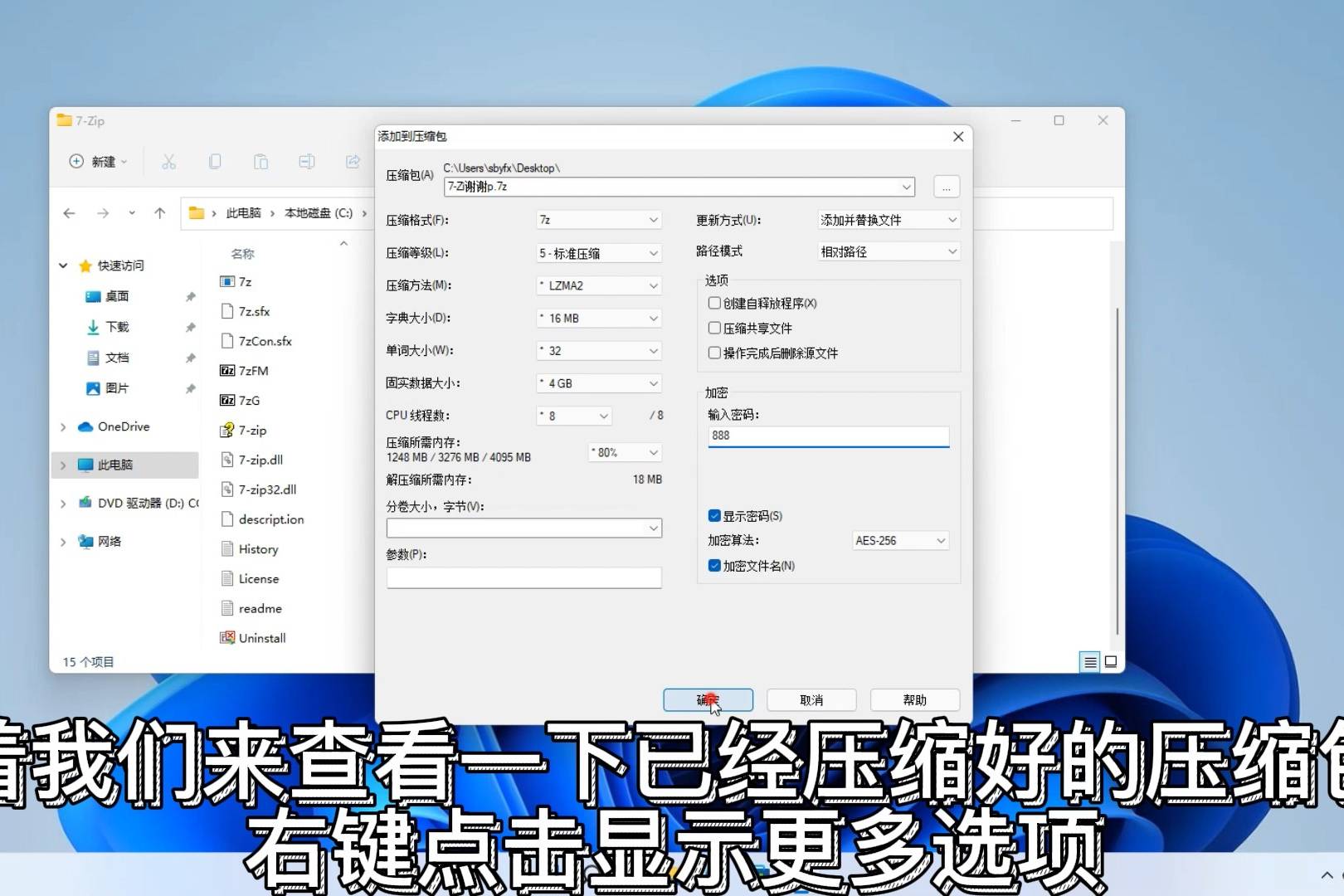The image size is (1344, 896).
Task: Switch Explorer to large icons view
Action: point(1111,661)
